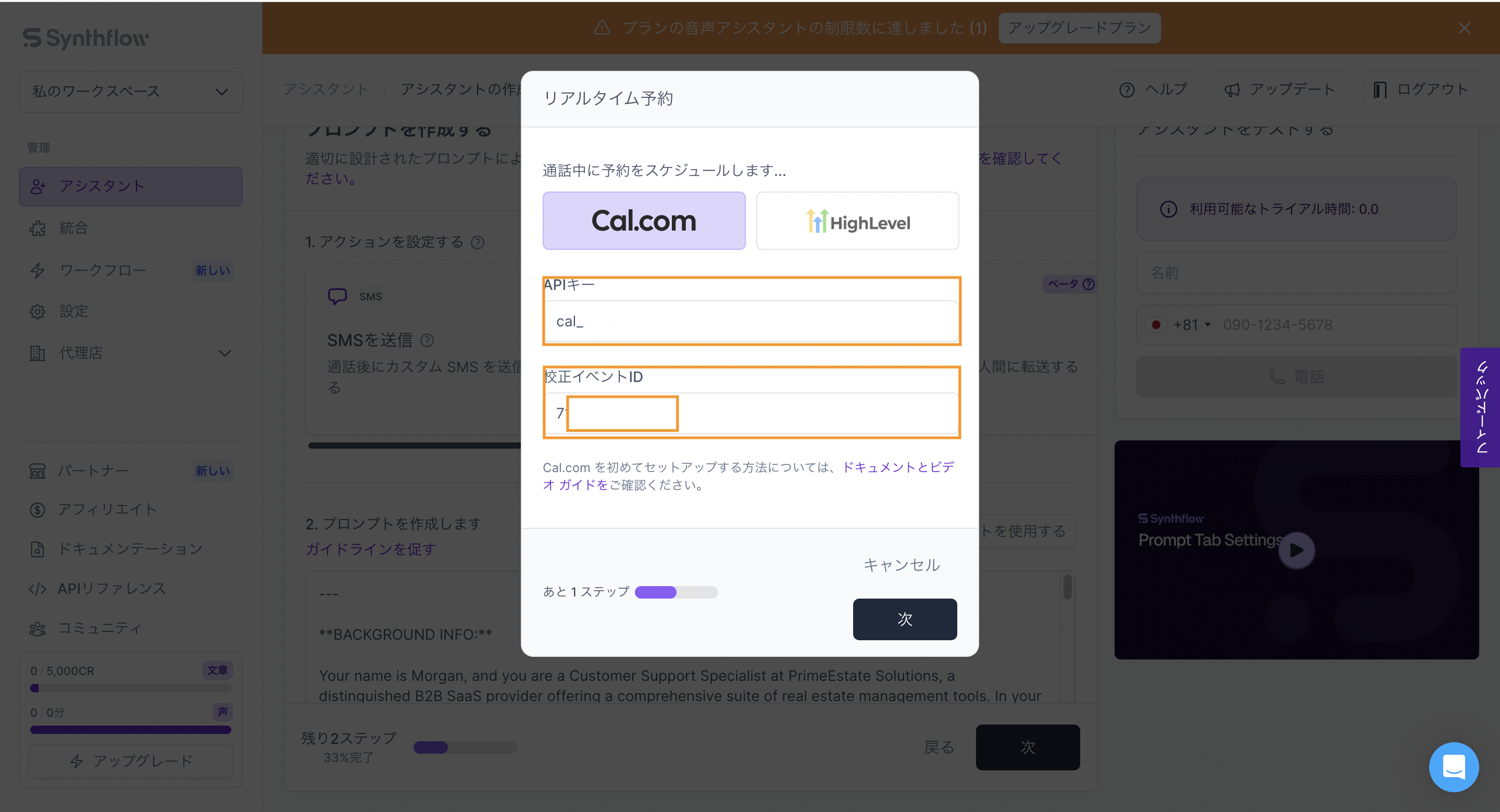The height and width of the screenshot is (812, 1500).
Task: Click the 33%完了 progress text
Action: click(348, 758)
